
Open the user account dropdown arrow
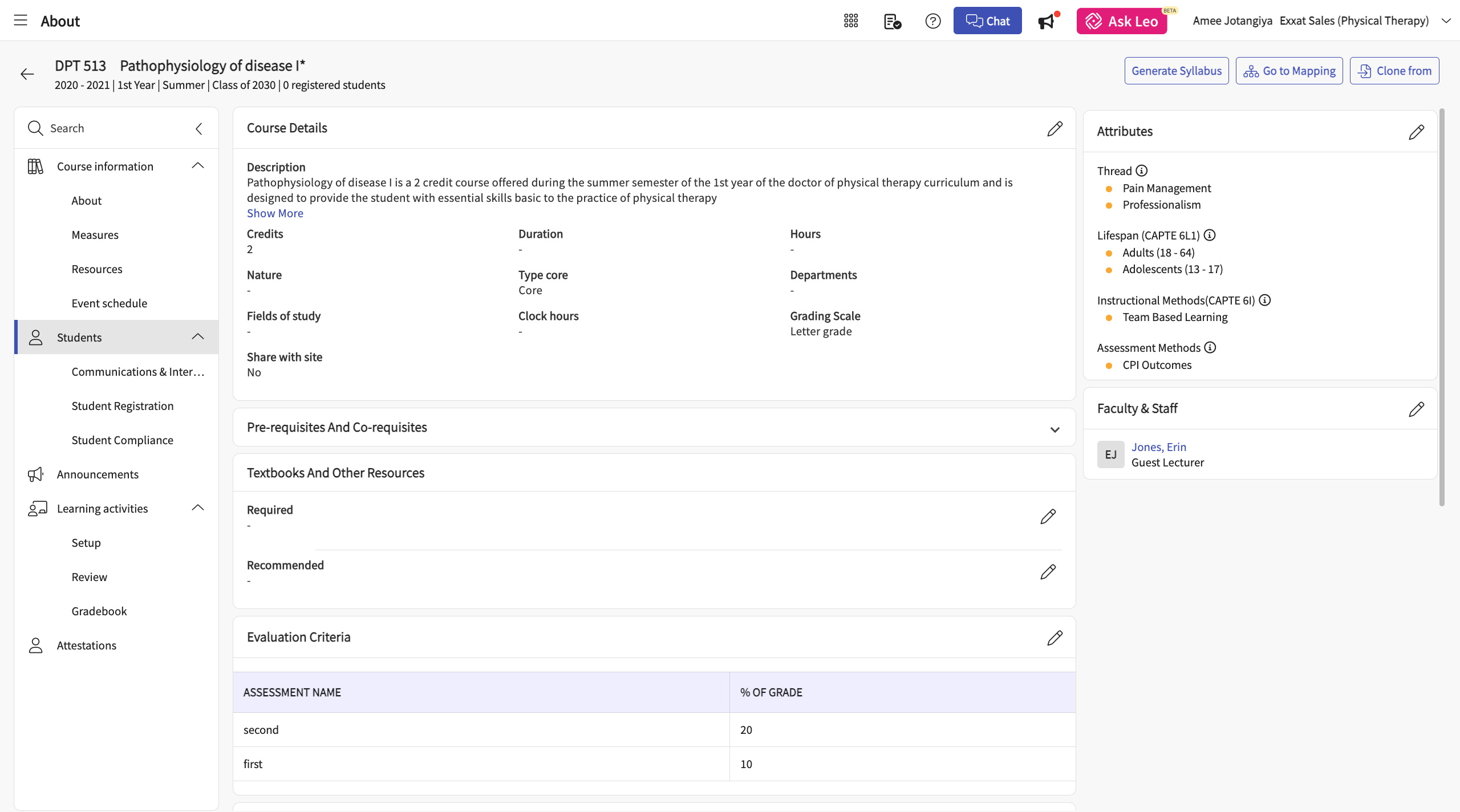pos(1446,21)
